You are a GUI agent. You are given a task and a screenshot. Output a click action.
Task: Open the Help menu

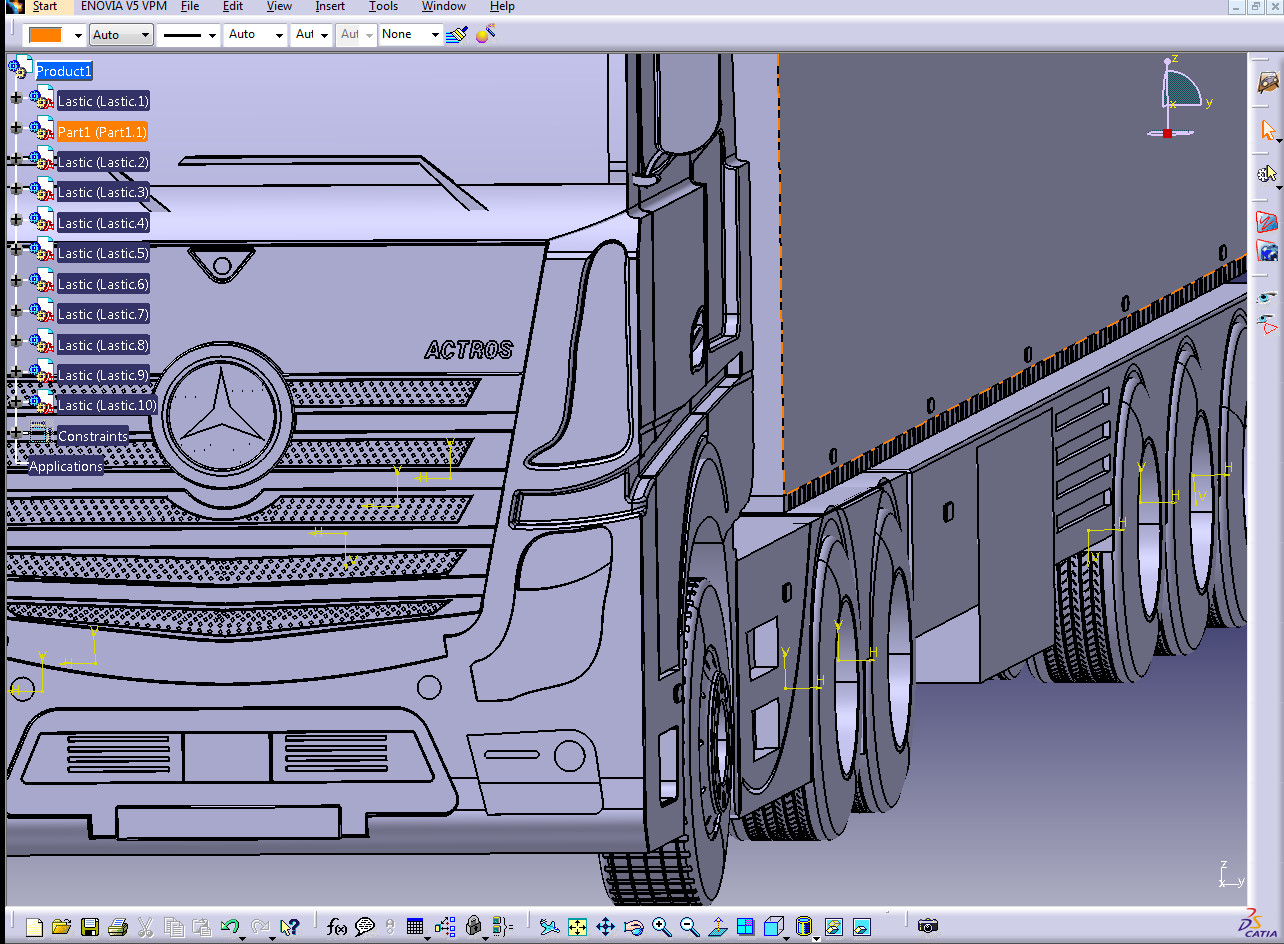click(x=502, y=6)
